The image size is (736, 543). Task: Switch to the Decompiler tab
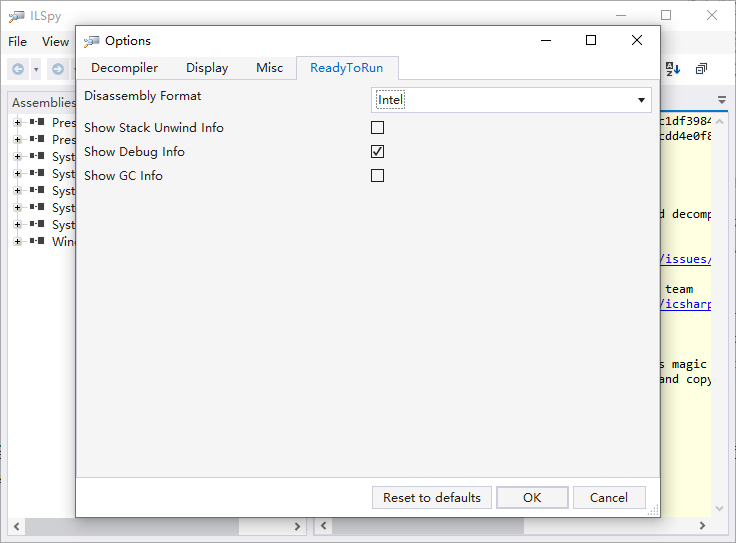(124, 68)
